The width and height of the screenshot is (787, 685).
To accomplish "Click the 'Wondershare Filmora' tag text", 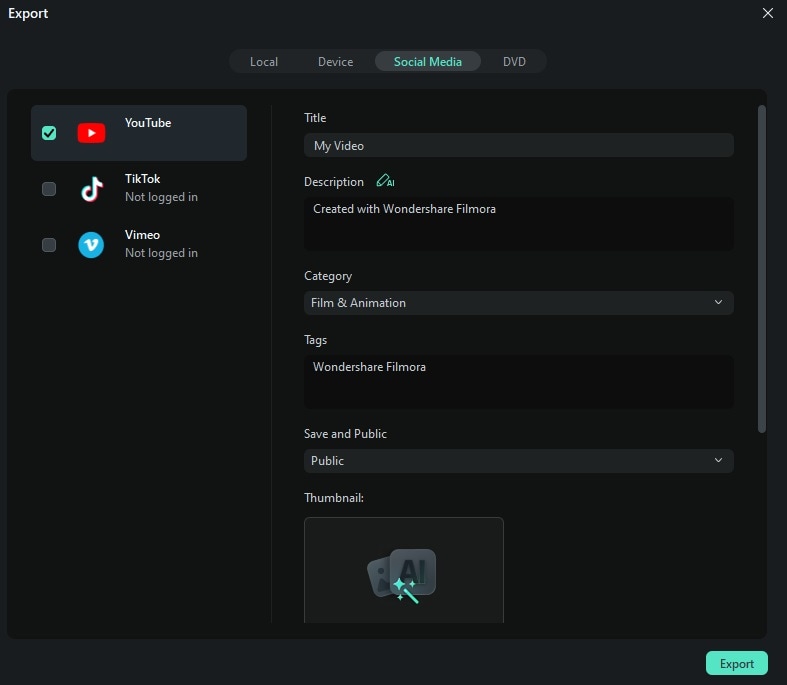I will pyautogui.click(x=369, y=367).
